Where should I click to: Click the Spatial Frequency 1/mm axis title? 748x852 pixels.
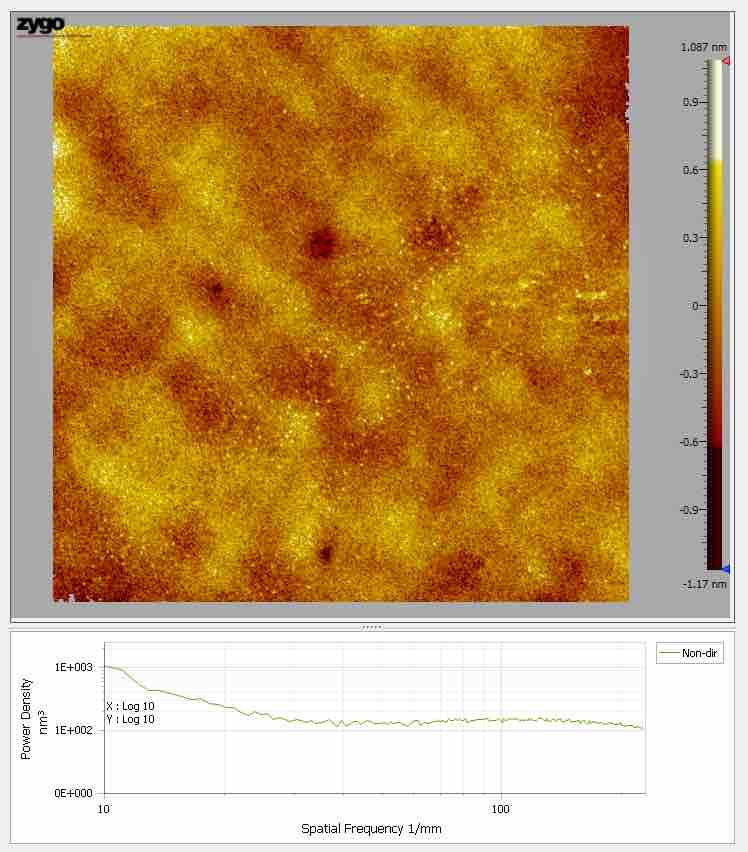point(371,829)
